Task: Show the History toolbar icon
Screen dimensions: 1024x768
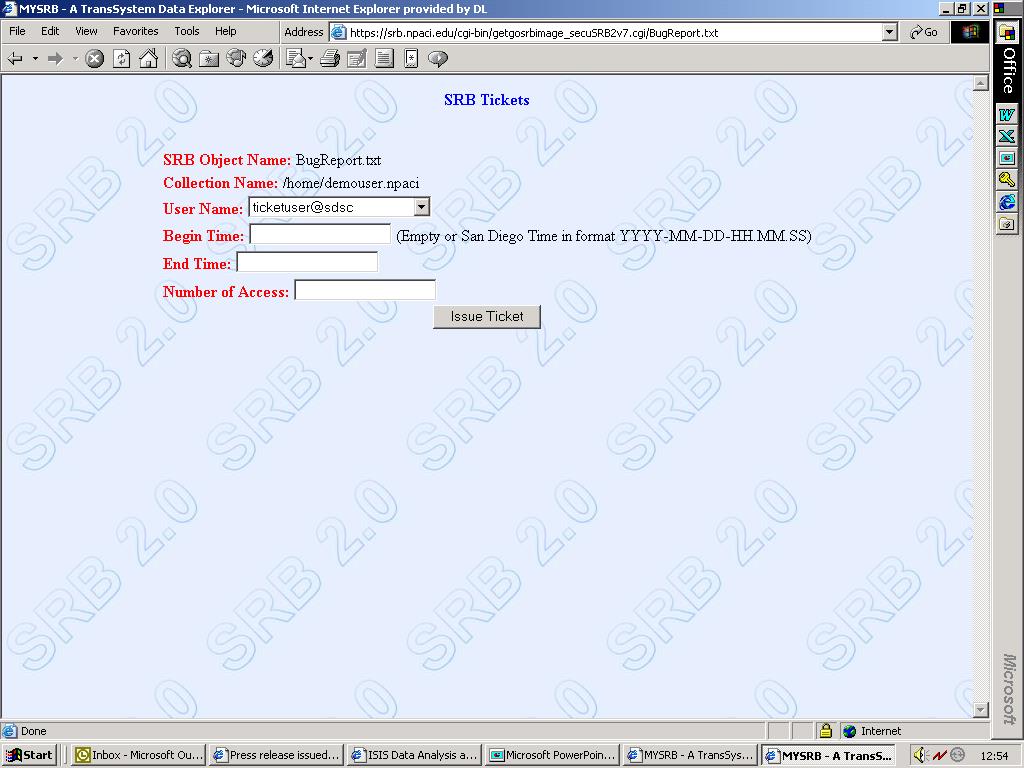Action: [263, 59]
